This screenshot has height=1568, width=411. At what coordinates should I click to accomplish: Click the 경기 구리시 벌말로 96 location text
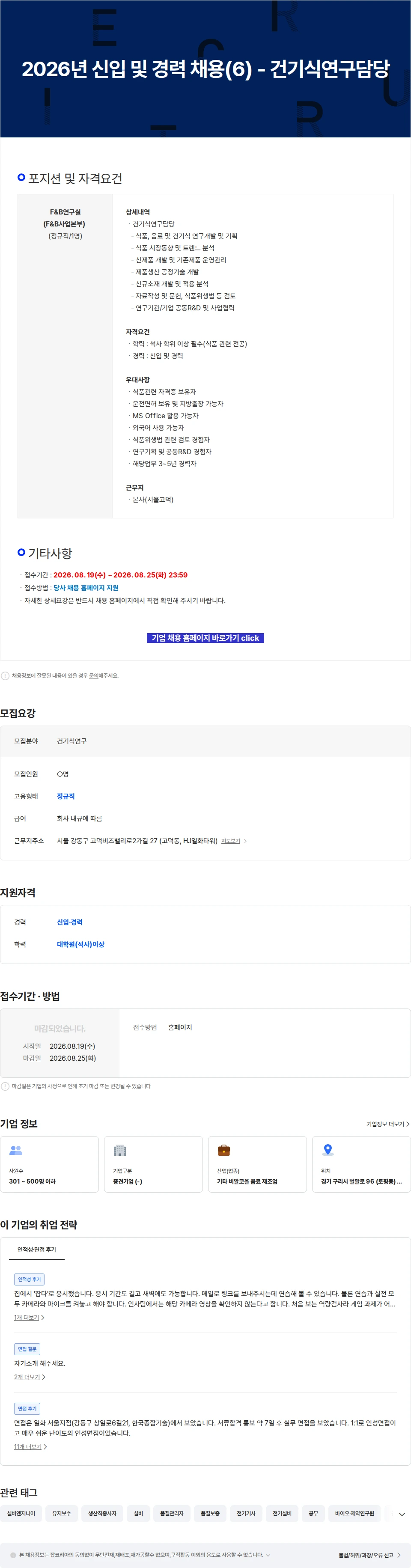click(361, 1181)
